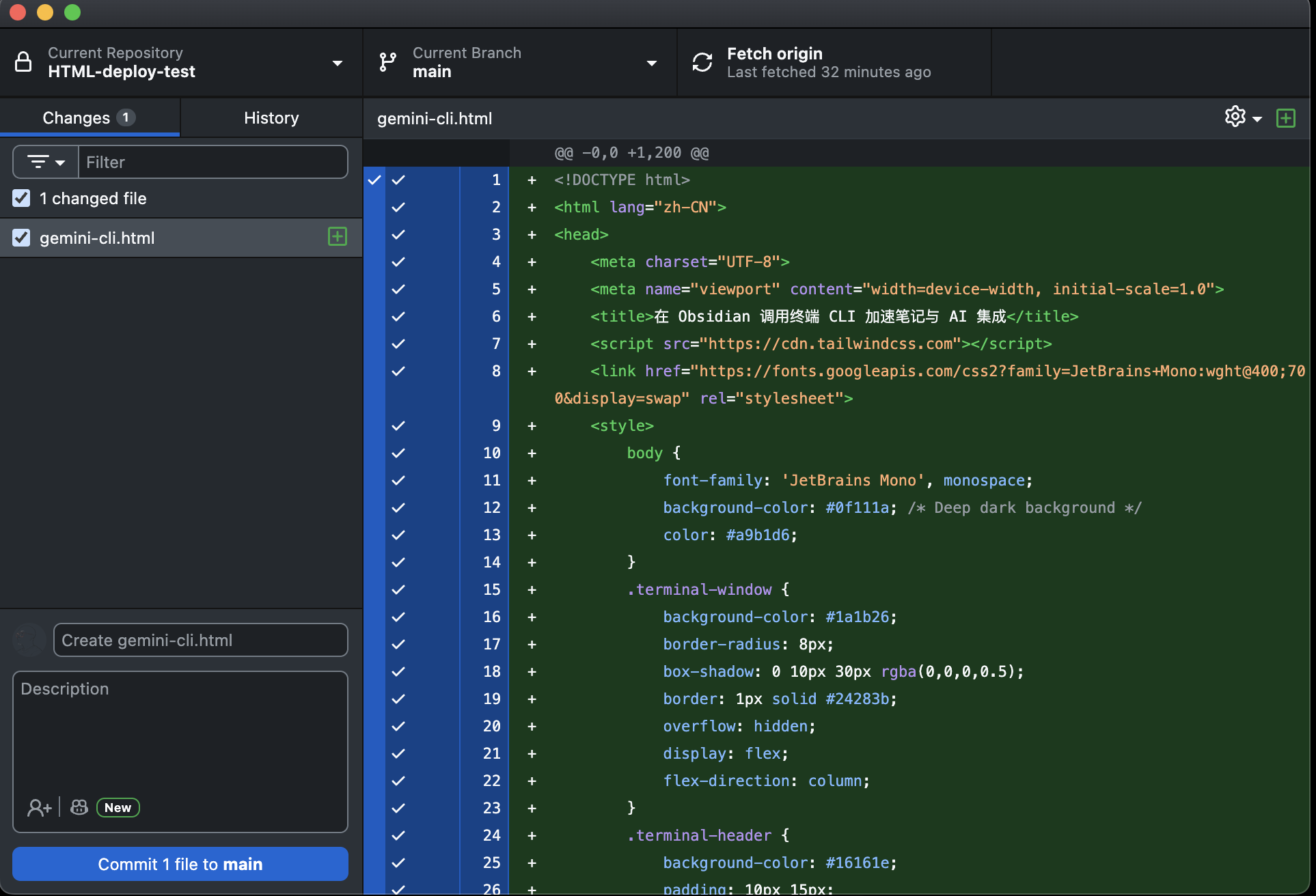
Task: Click the Fetch origin sync icon
Action: tap(702, 62)
